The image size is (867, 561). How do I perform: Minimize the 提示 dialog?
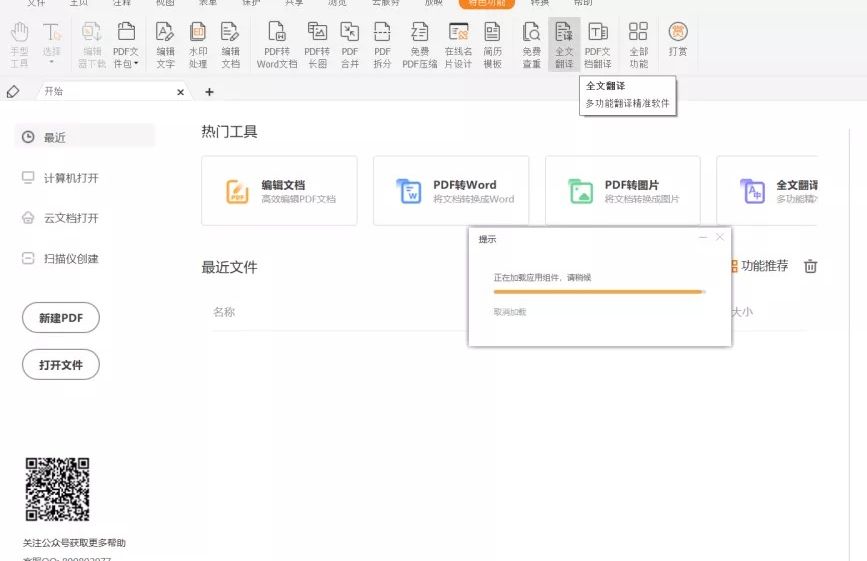pos(703,237)
